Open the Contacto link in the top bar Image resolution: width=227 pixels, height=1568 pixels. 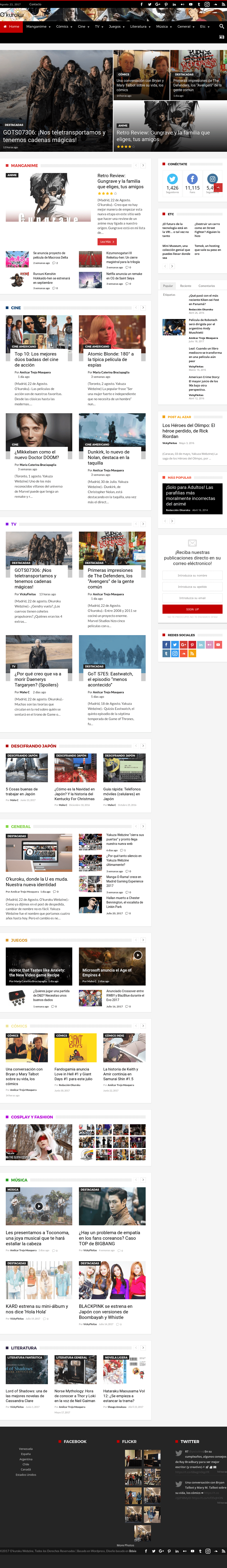click(x=35, y=4)
